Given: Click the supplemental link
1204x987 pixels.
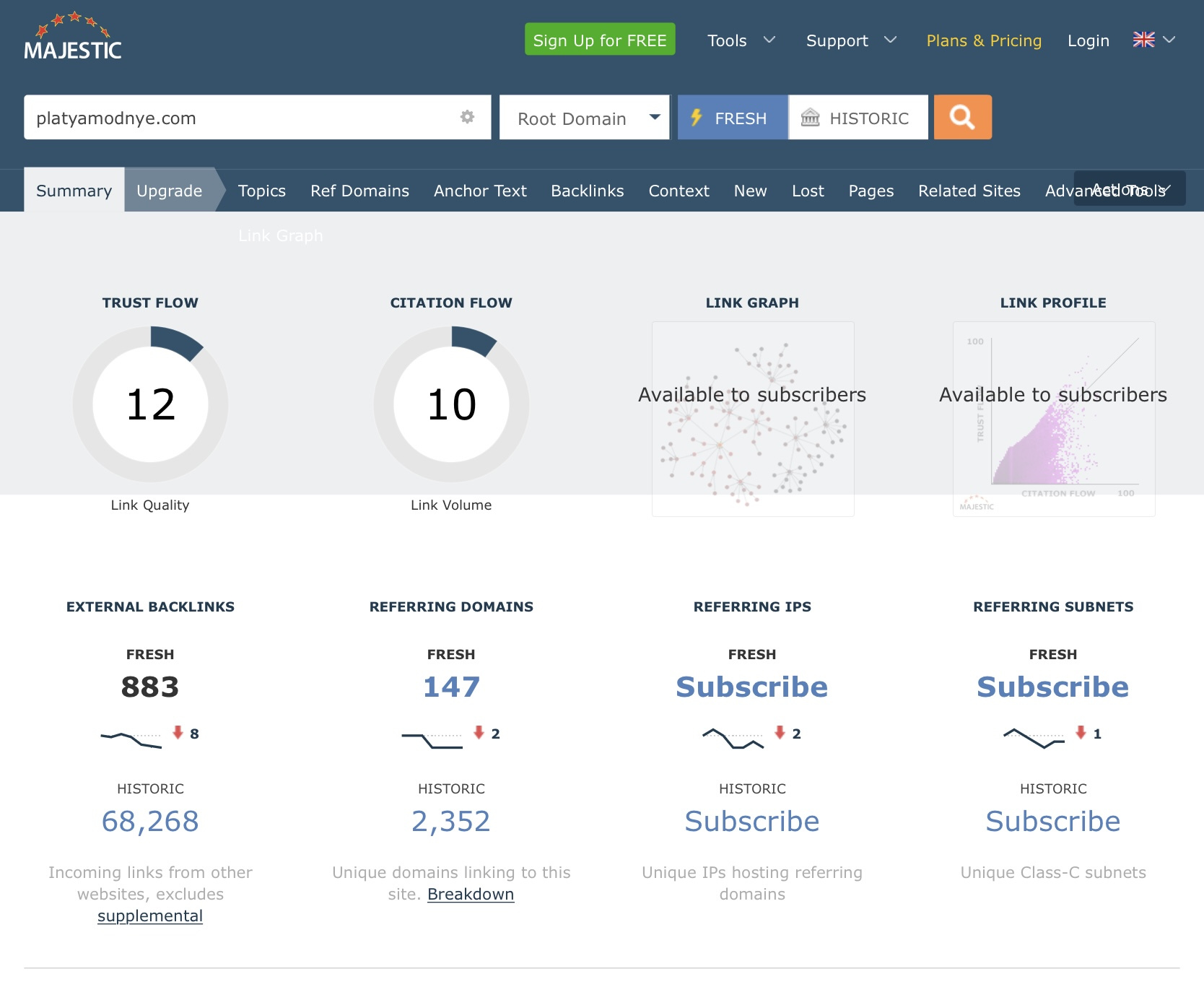Looking at the screenshot, I should click(x=150, y=916).
